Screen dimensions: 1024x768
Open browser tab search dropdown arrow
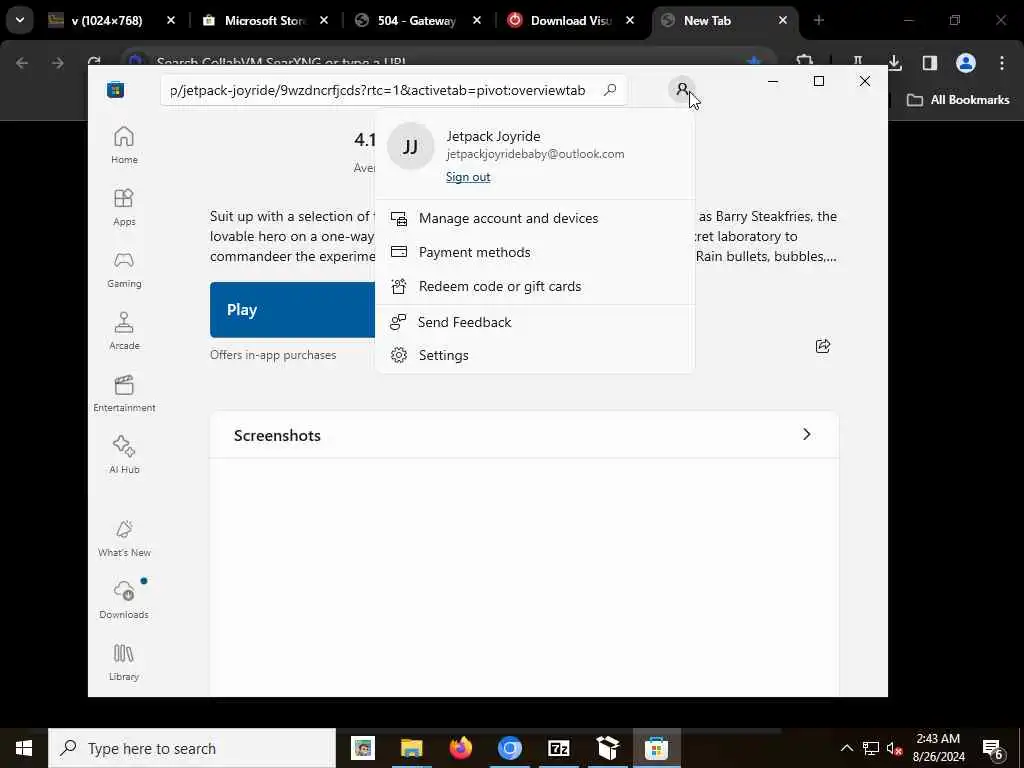(20, 20)
